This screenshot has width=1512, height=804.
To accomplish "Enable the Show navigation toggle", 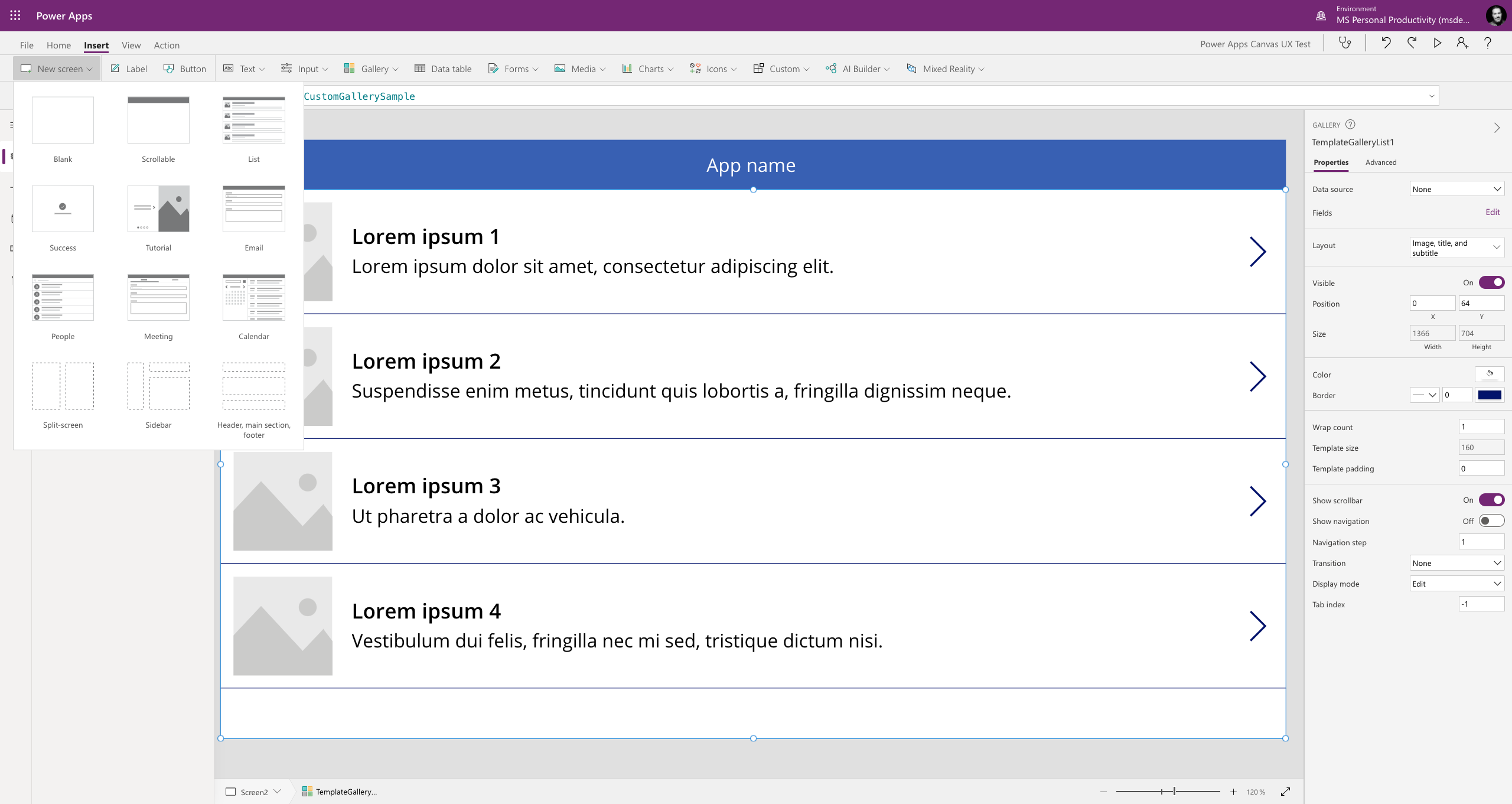I will (x=1491, y=520).
